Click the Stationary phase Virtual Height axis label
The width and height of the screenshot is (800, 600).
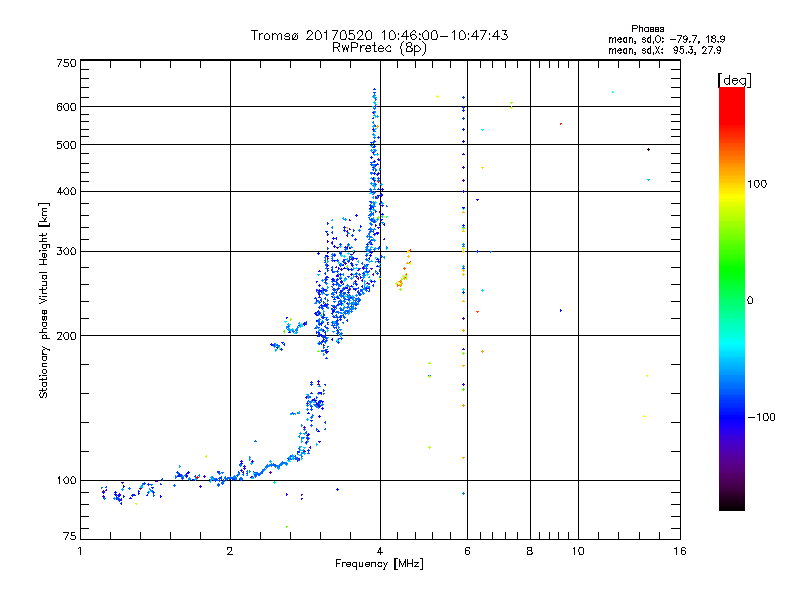pyautogui.click(x=44, y=300)
